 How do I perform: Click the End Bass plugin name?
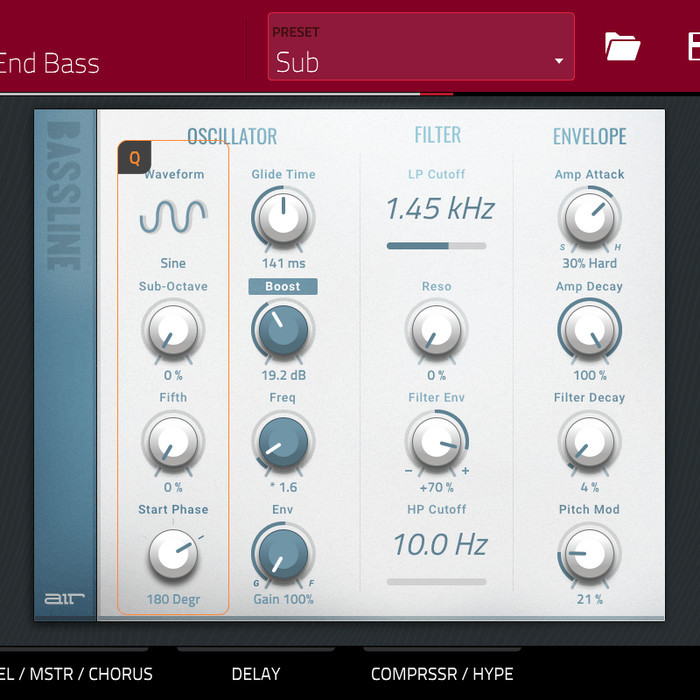49,63
